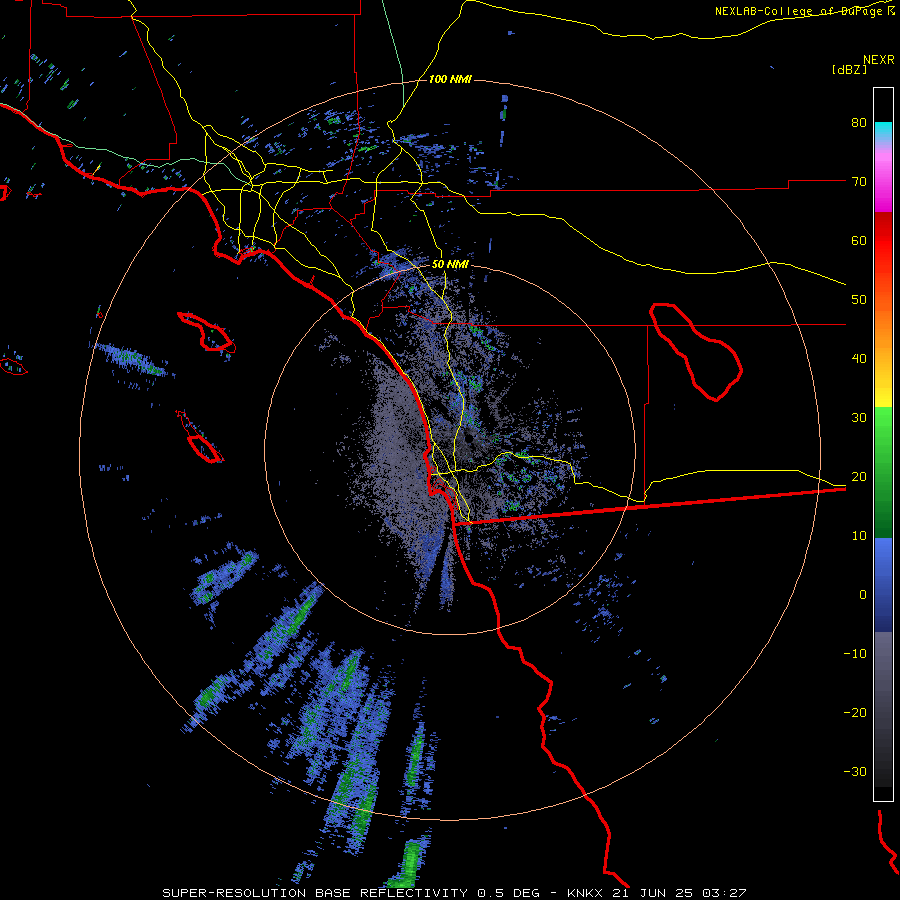Click the "100 NMI" range ring label
Viewport: 900px width, 900px height.
point(450,79)
